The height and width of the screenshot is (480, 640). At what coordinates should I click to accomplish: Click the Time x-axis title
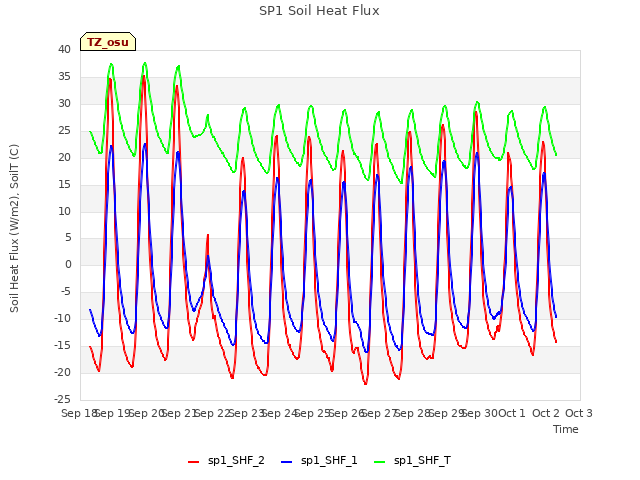565,429
